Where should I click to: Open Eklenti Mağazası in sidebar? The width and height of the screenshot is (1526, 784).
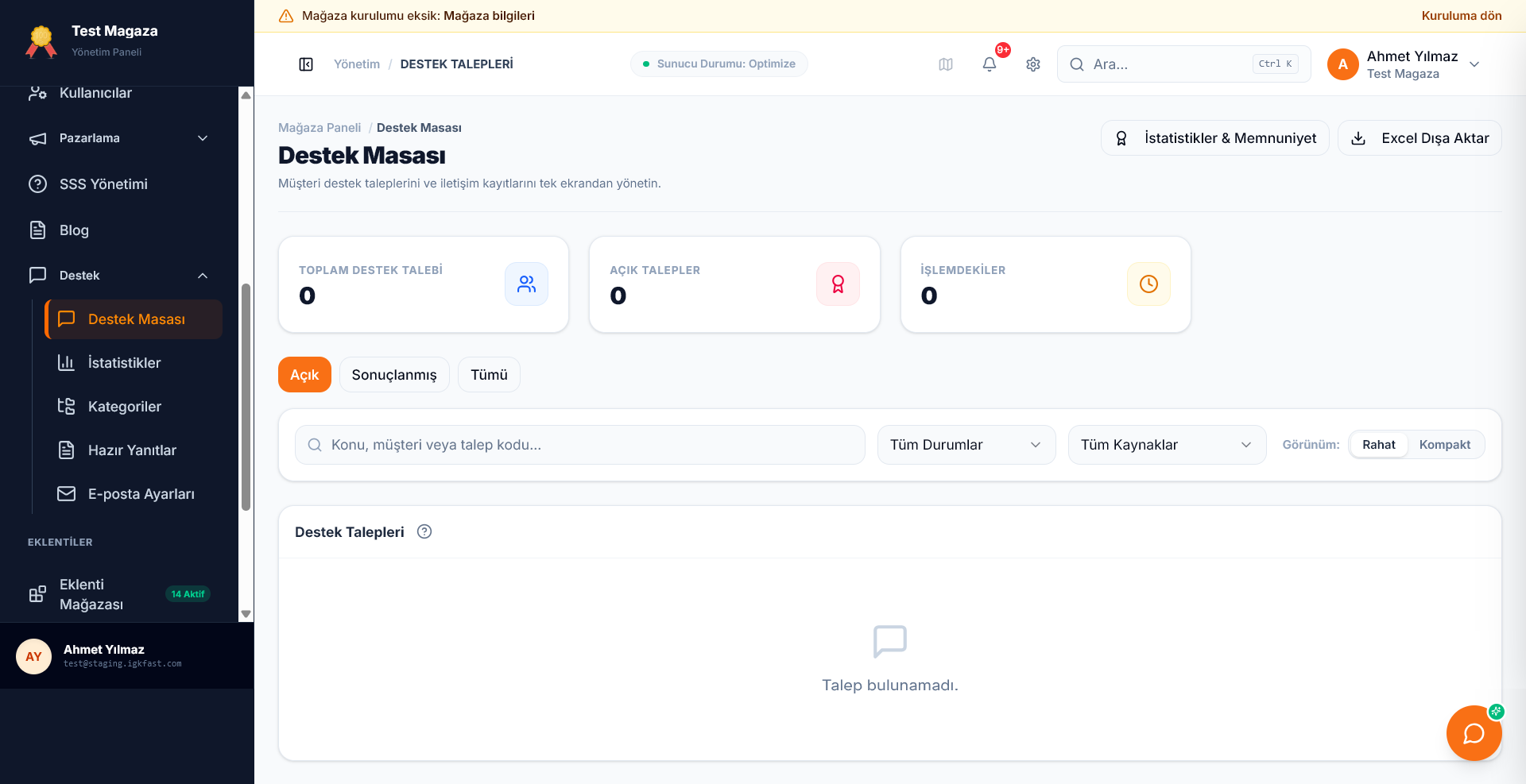119,594
